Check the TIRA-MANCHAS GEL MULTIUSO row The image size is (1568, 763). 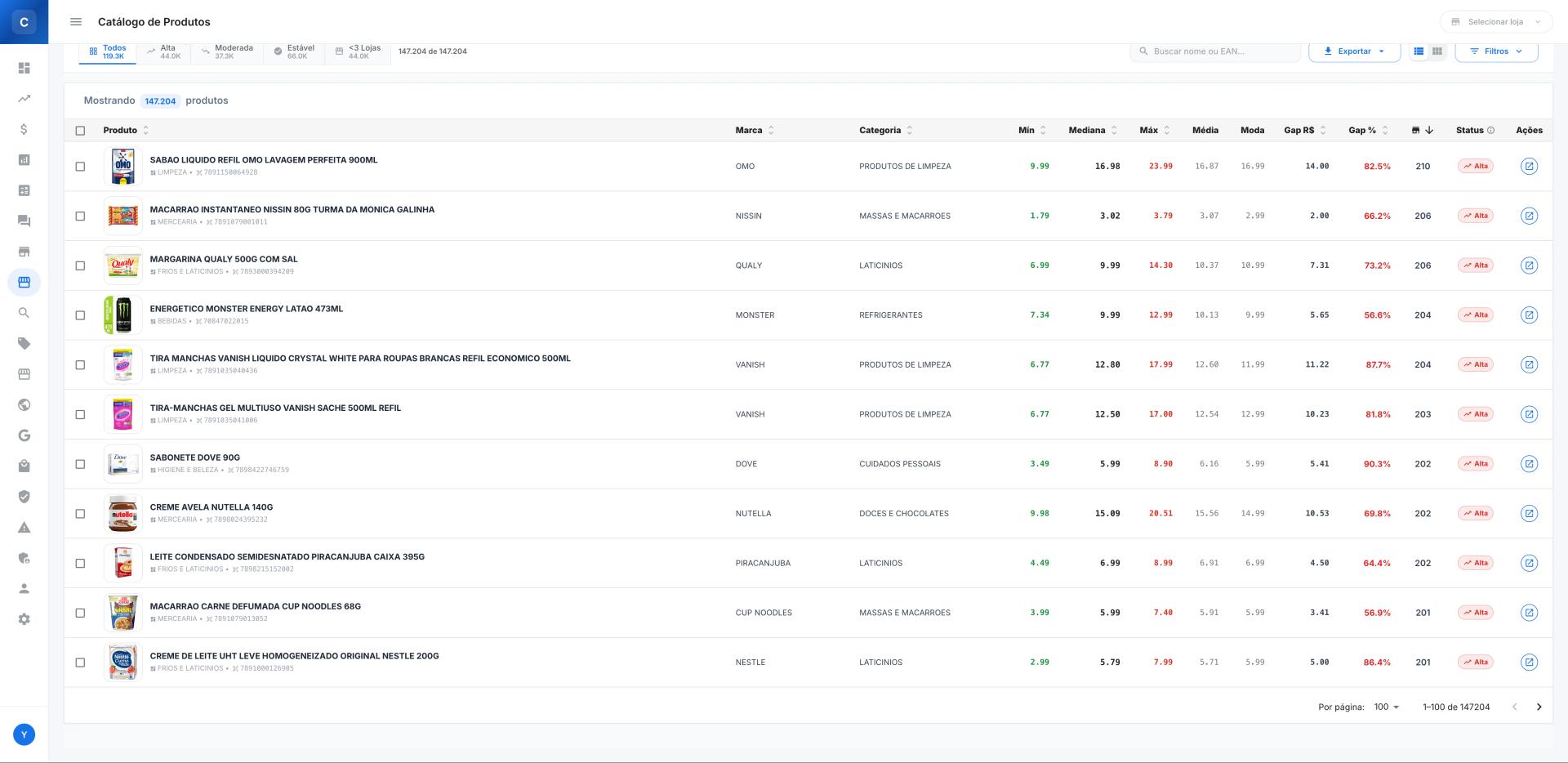pos(80,415)
